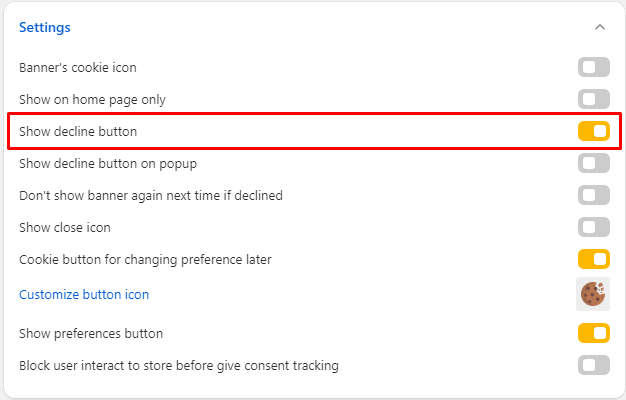
Task: Click the Settings header title
Action: tap(45, 27)
